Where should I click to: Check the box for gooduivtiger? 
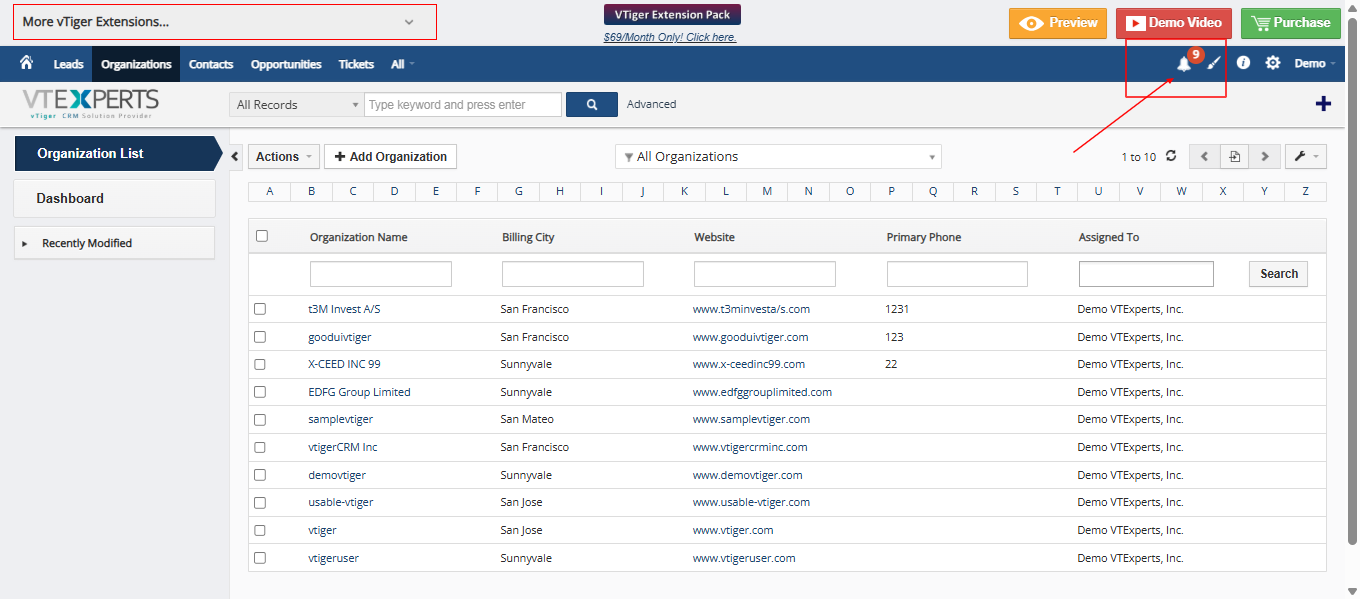point(260,337)
